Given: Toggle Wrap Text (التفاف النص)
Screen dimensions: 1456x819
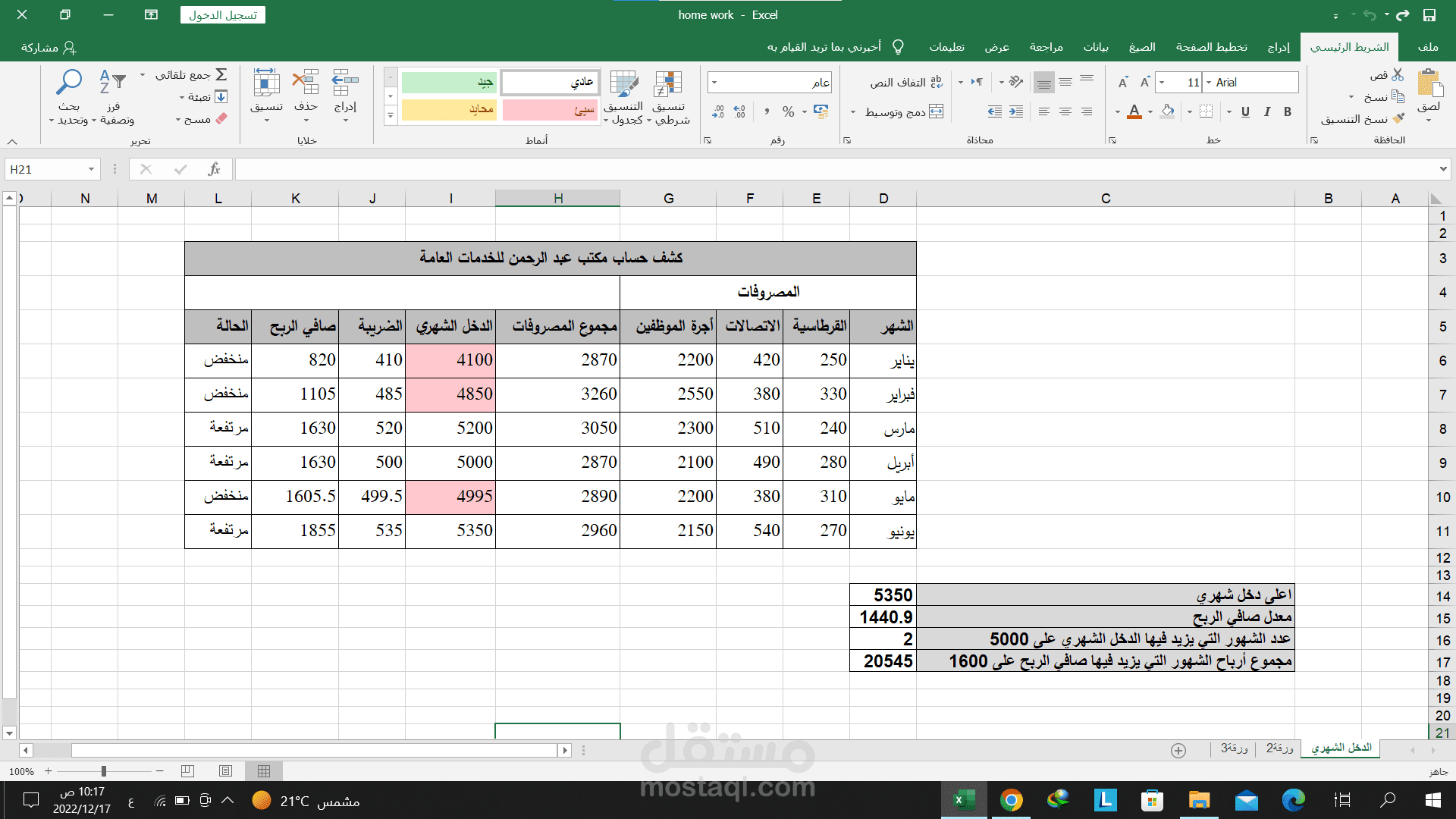Looking at the screenshot, I should [905, 82].
